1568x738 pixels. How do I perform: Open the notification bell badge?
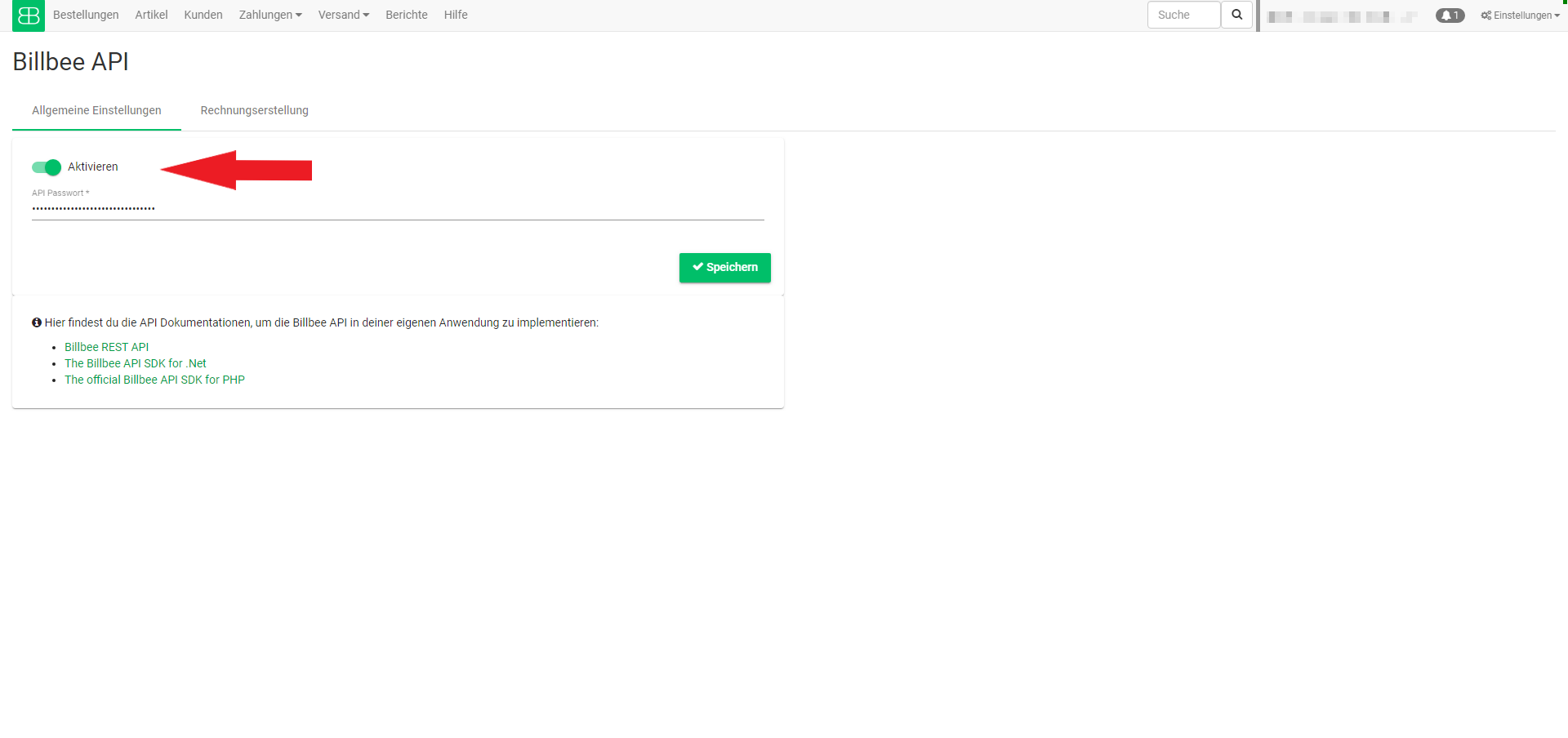(x=1450, y=16)
